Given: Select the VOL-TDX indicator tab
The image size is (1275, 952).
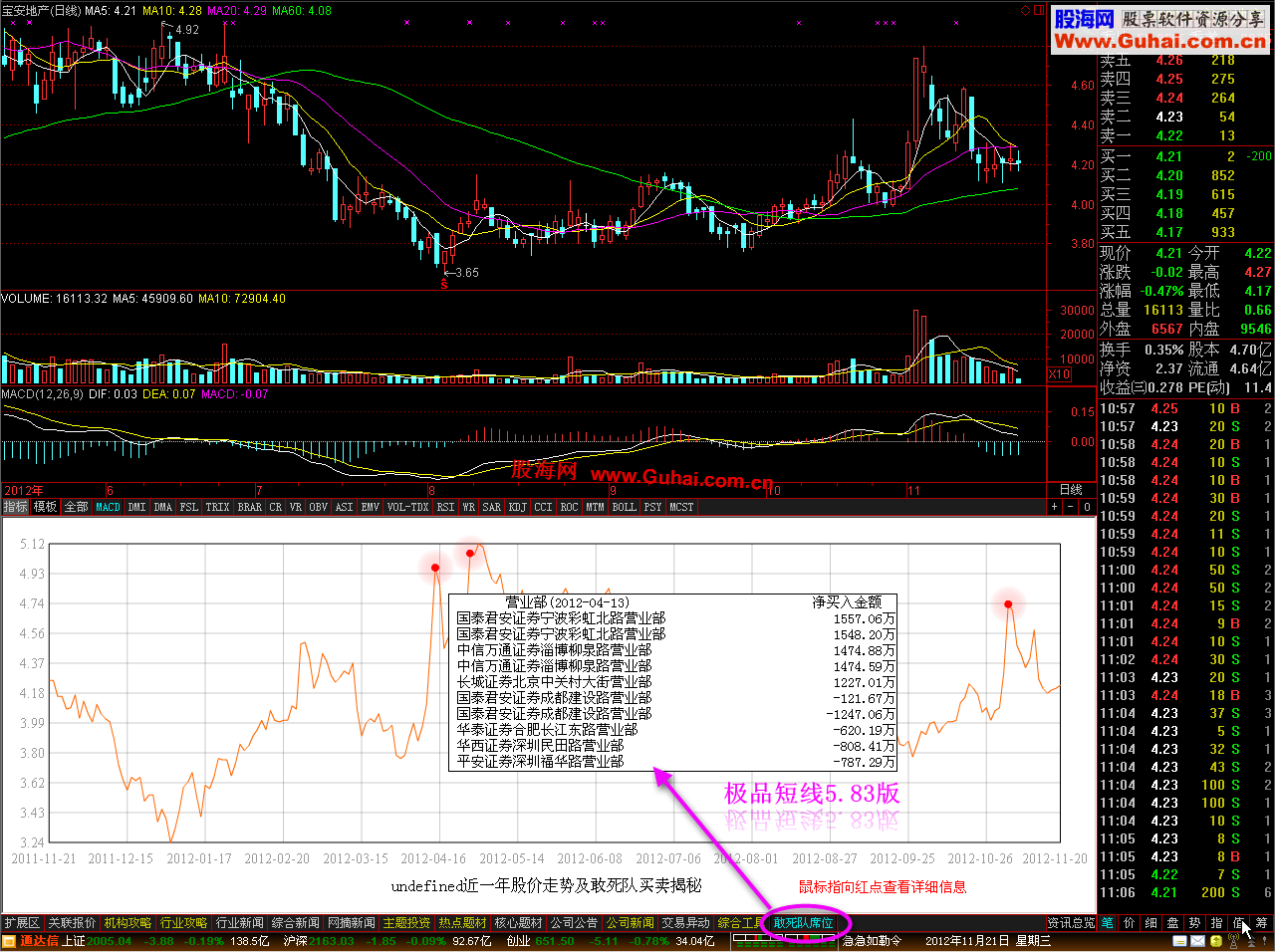Looking at the screenshot, I should [x=407, y=507].
